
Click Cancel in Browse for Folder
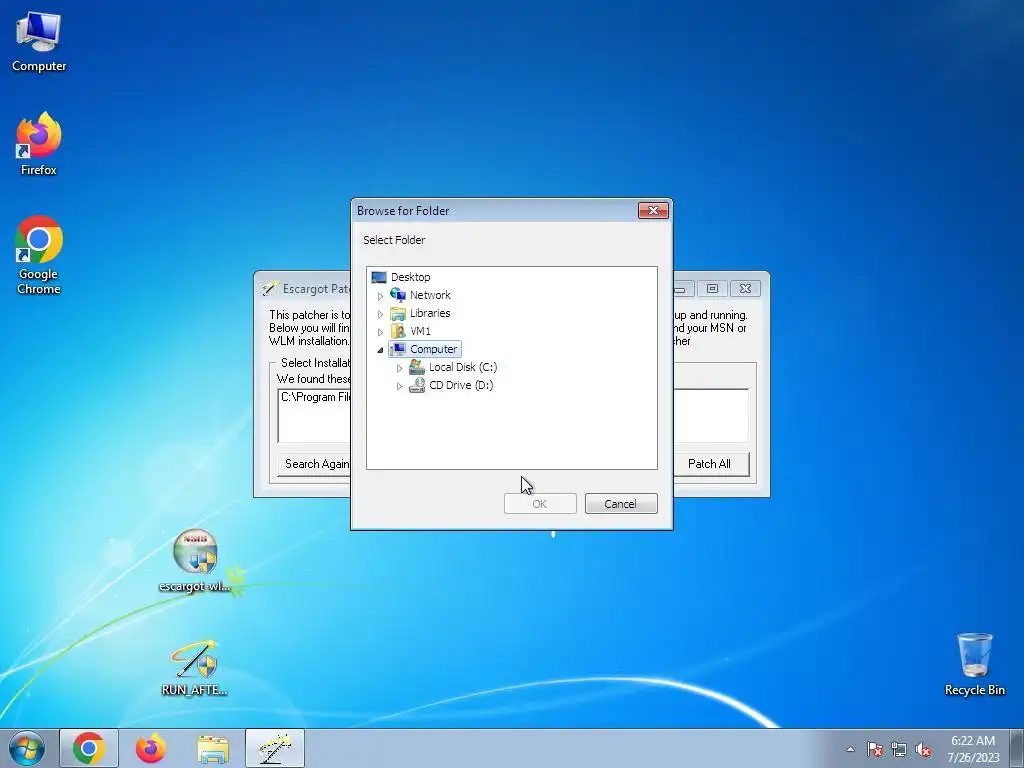[621, 504]
